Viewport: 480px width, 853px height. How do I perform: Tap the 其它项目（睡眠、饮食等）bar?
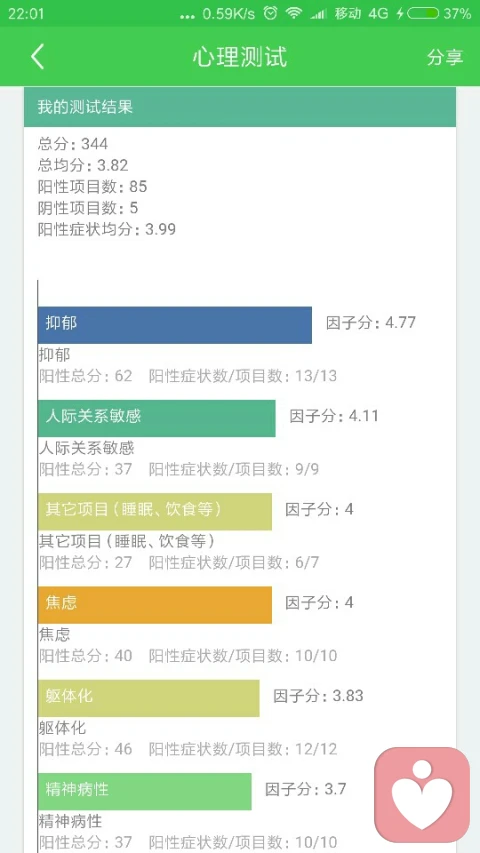[x=155, y=512]
